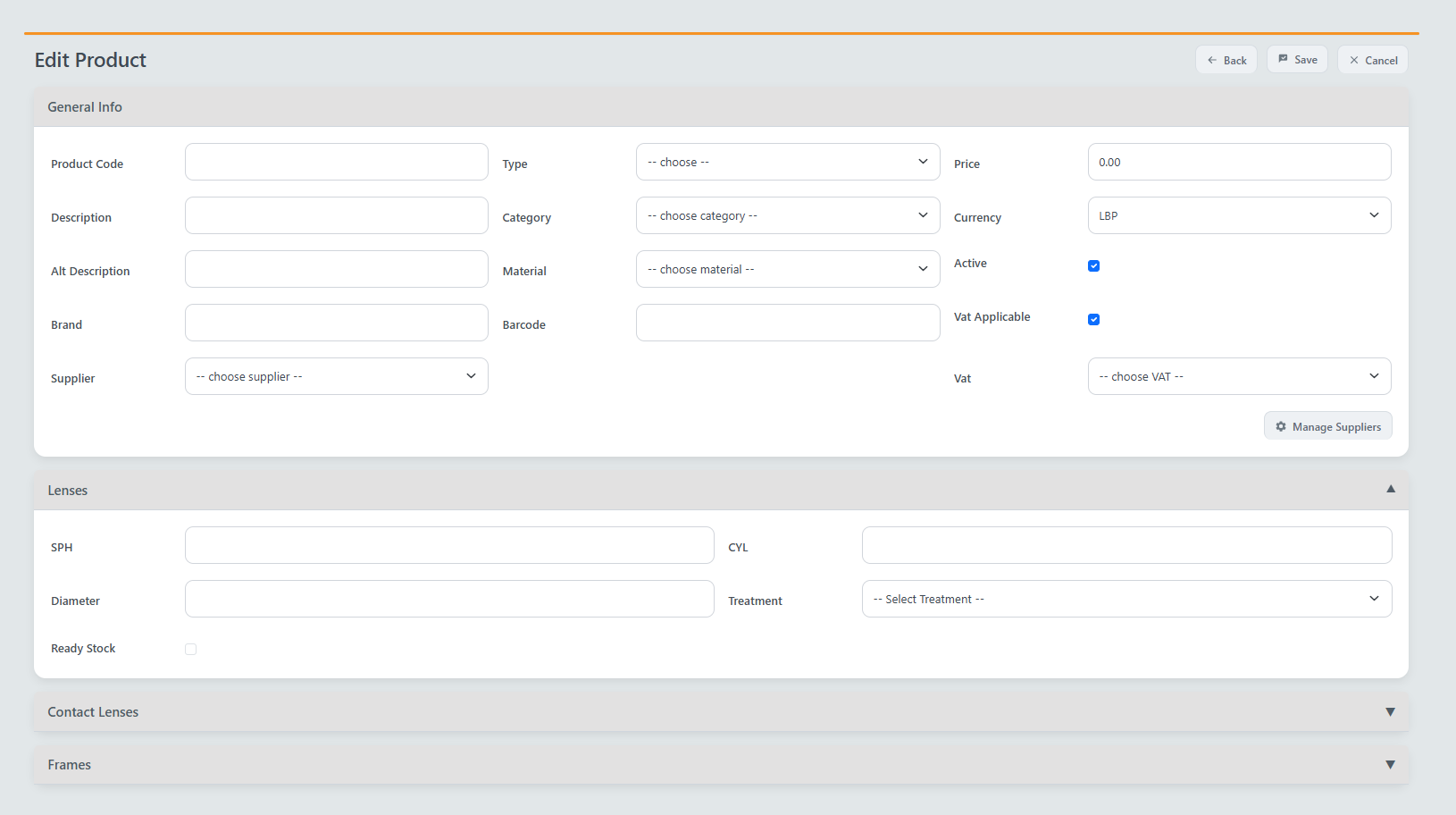Open the Currency dropdown showing LBP
This screenshot has height=815, width=1456.
[1238, 215]
